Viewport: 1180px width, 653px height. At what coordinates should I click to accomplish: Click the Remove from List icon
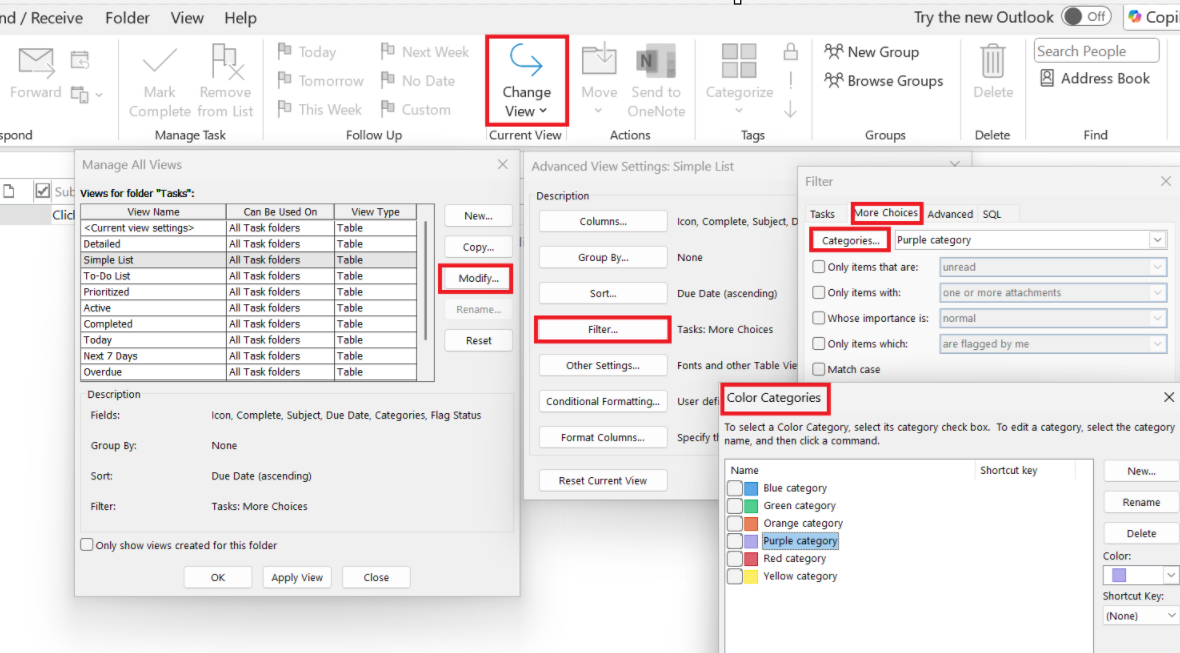(226, 62)
